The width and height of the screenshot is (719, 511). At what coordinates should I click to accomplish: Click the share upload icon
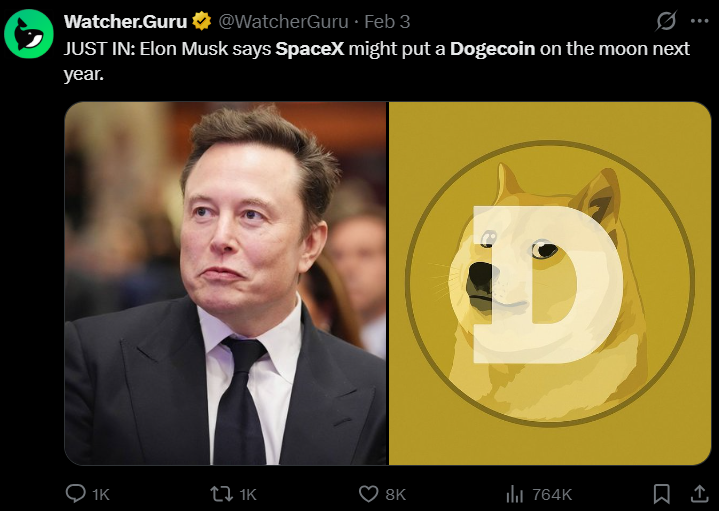coord(699,493)
